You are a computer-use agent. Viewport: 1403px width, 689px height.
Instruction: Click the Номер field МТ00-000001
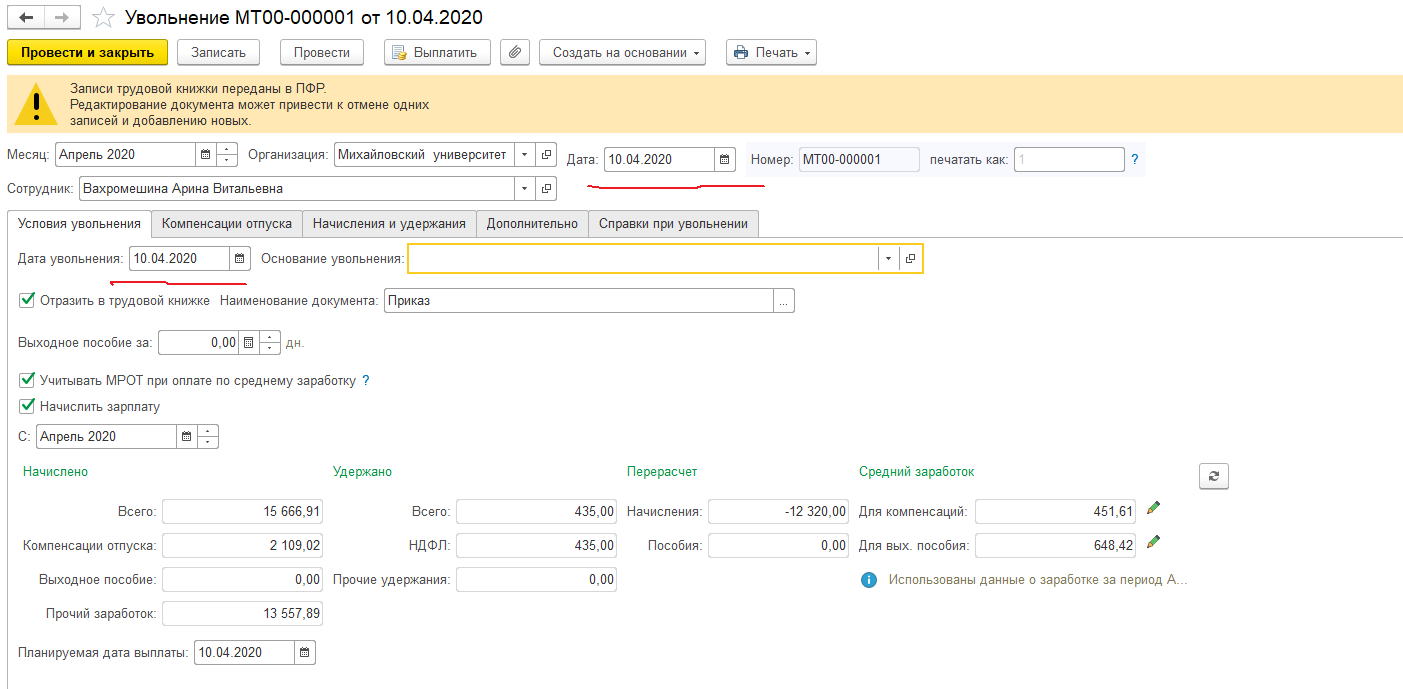(x=859, y=159)
